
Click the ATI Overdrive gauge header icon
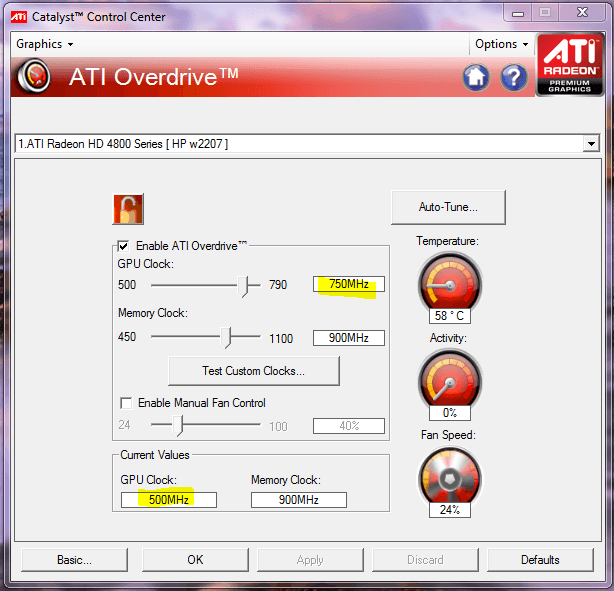[34, 76]
